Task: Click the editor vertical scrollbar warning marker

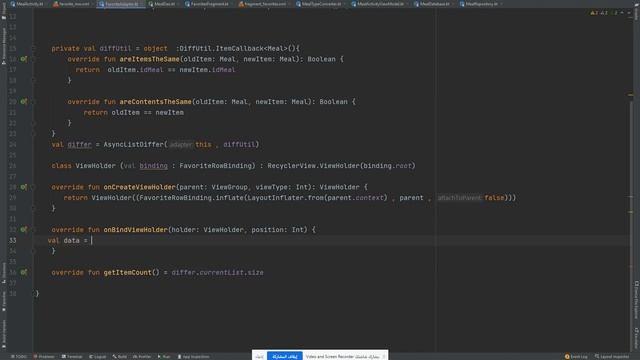Action: [631, 95]
